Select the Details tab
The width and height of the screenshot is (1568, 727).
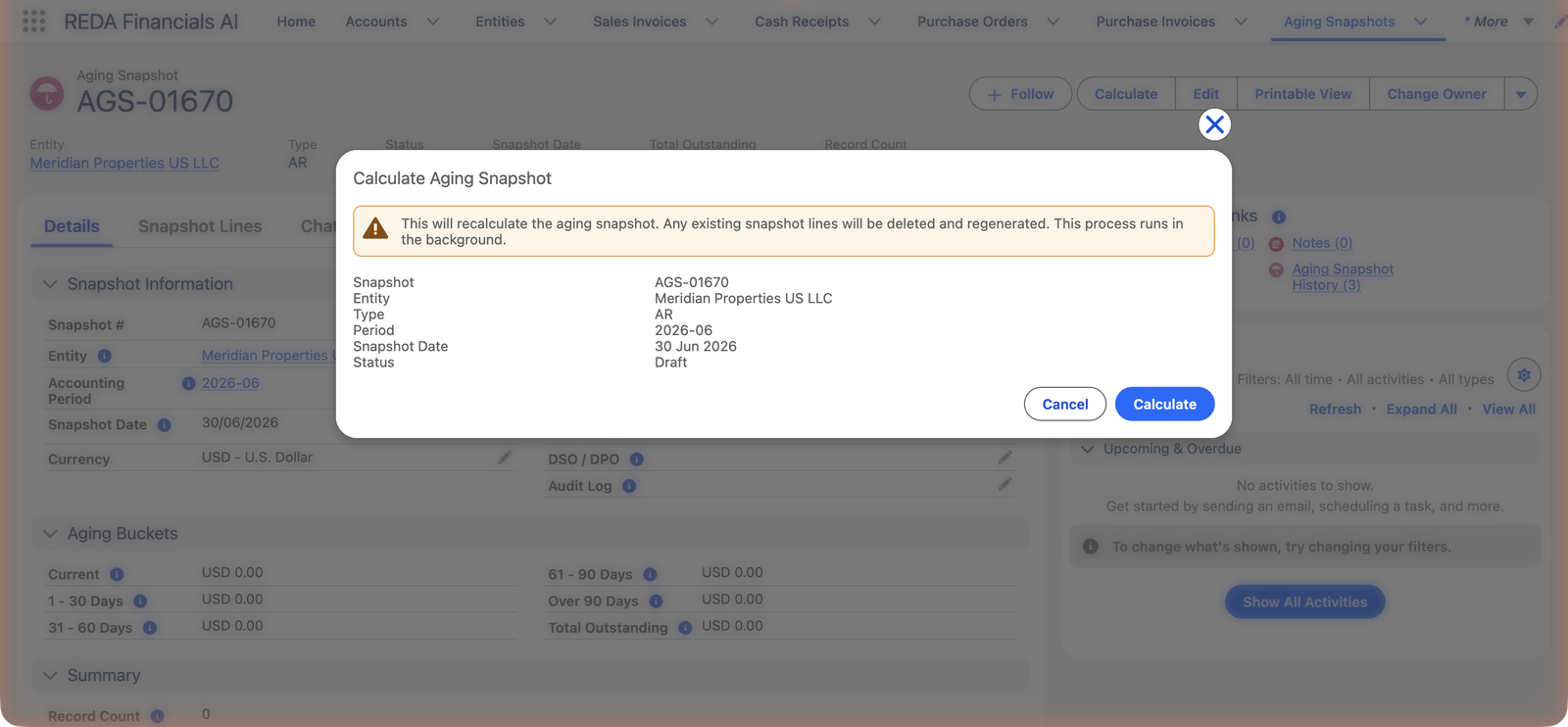[x=72, y=226]
